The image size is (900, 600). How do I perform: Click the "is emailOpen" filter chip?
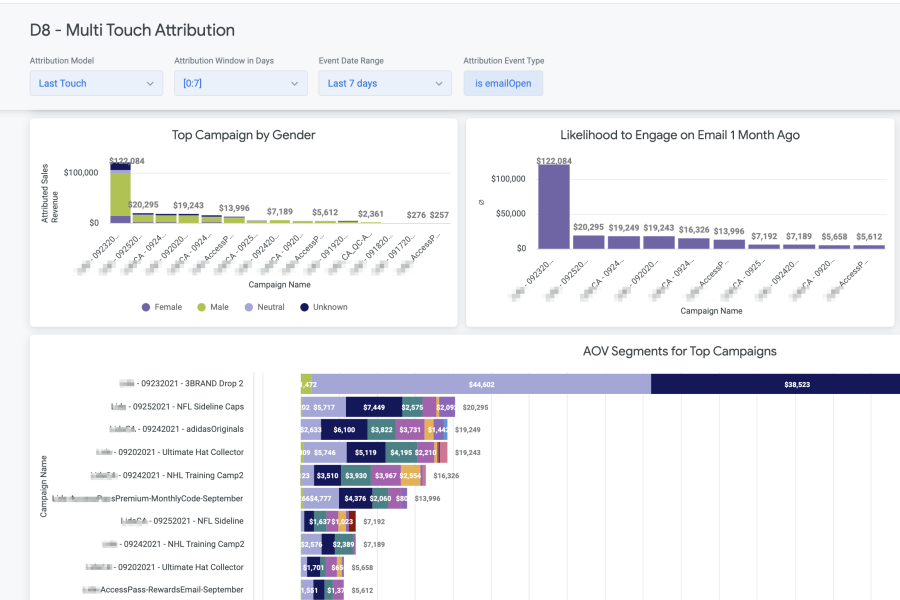tap(502, 83)
